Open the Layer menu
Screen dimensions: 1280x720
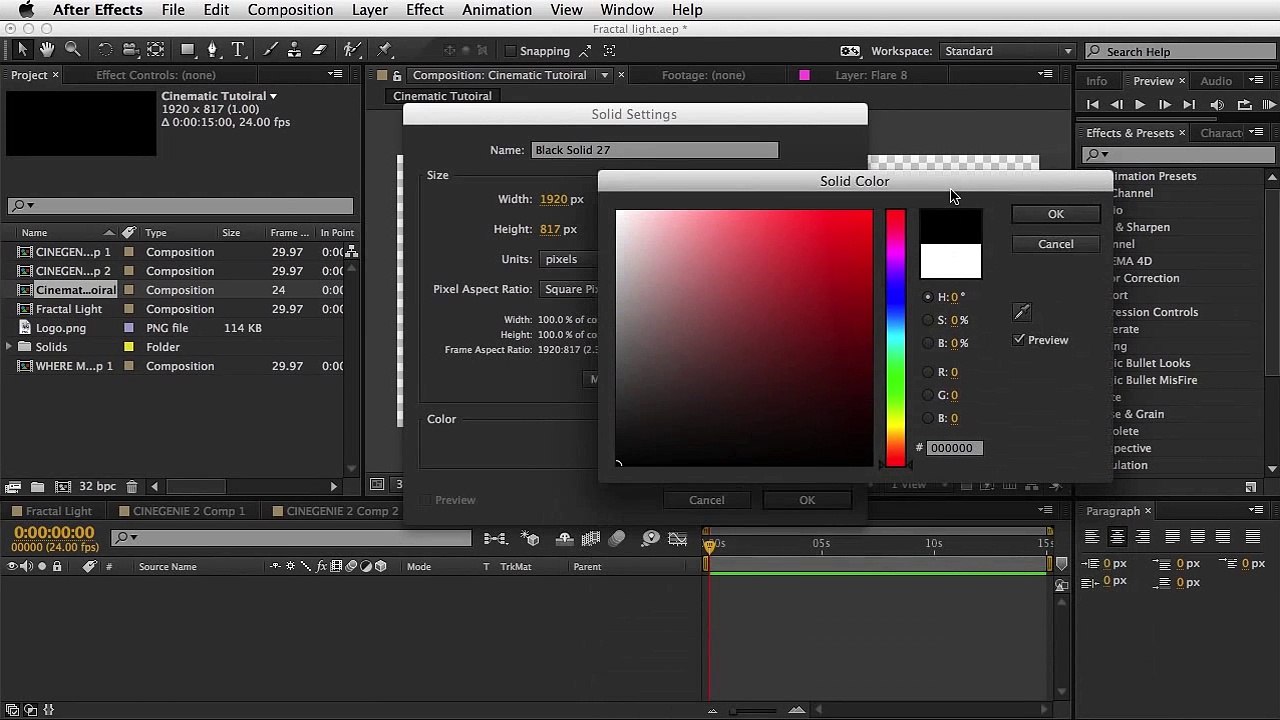[370, 10]
